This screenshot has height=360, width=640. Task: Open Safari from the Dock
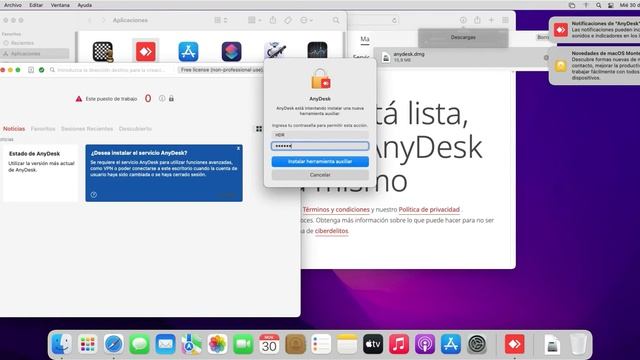point(113,344)
